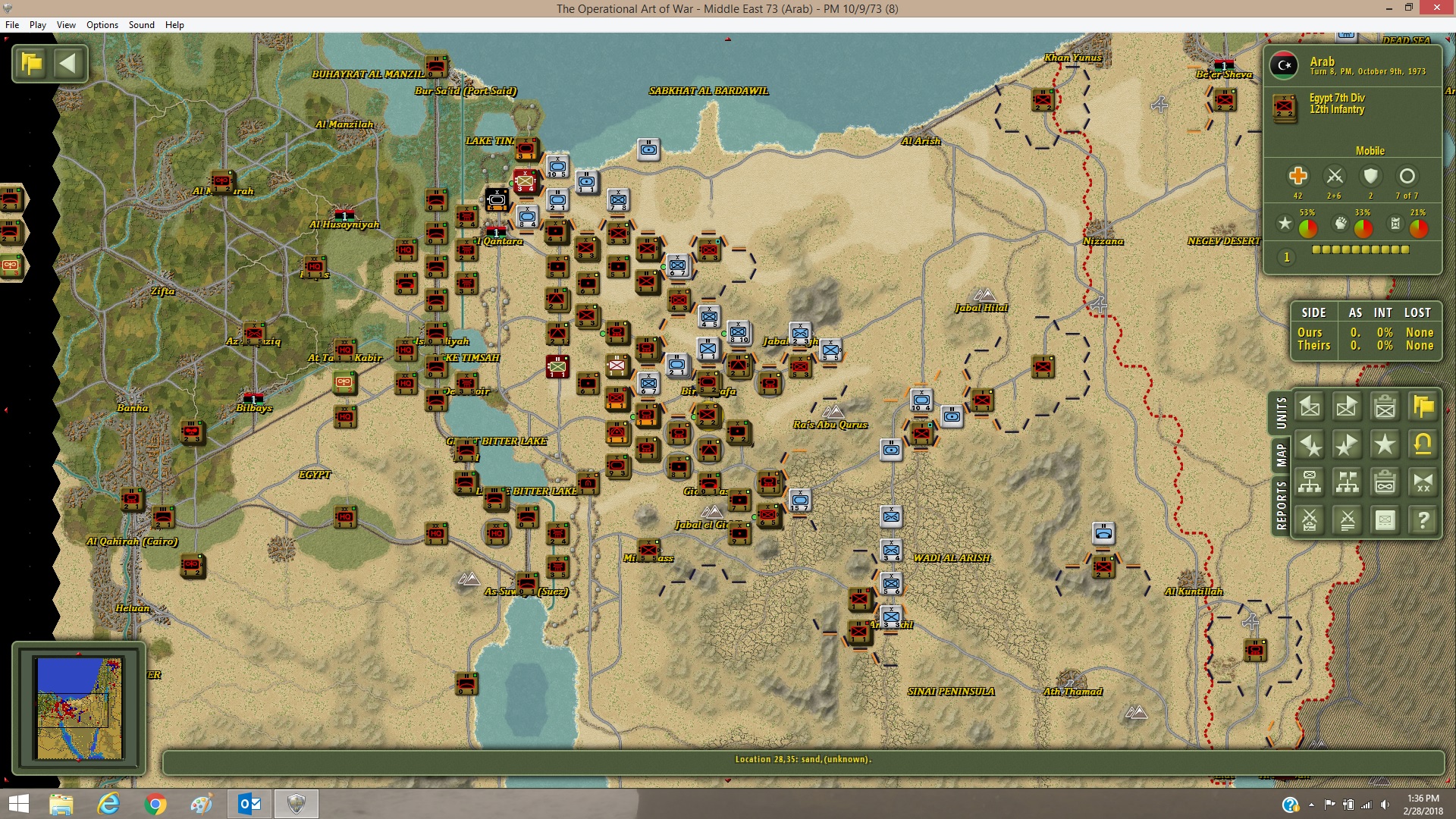Click the 53% proficiency pie indicator
This screenshot has width=1456, height=819.
[x=1307, y=227]
